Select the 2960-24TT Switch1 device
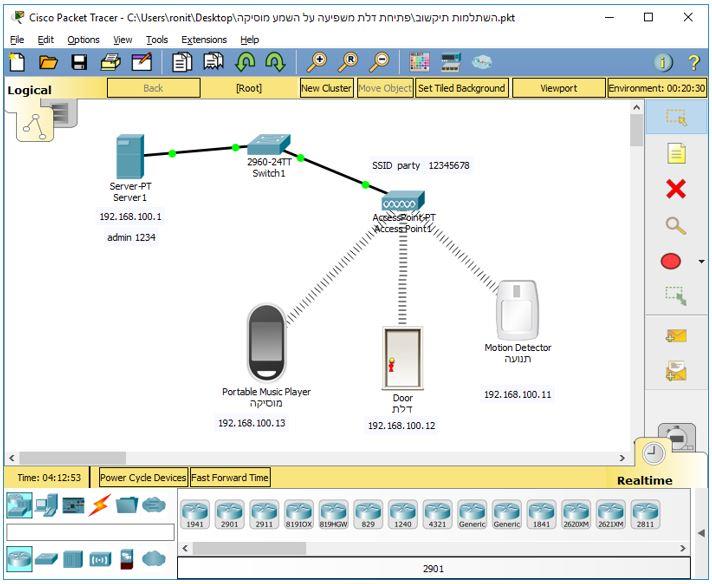The width and height of the screenshot is (712, 584). point(268,144)
